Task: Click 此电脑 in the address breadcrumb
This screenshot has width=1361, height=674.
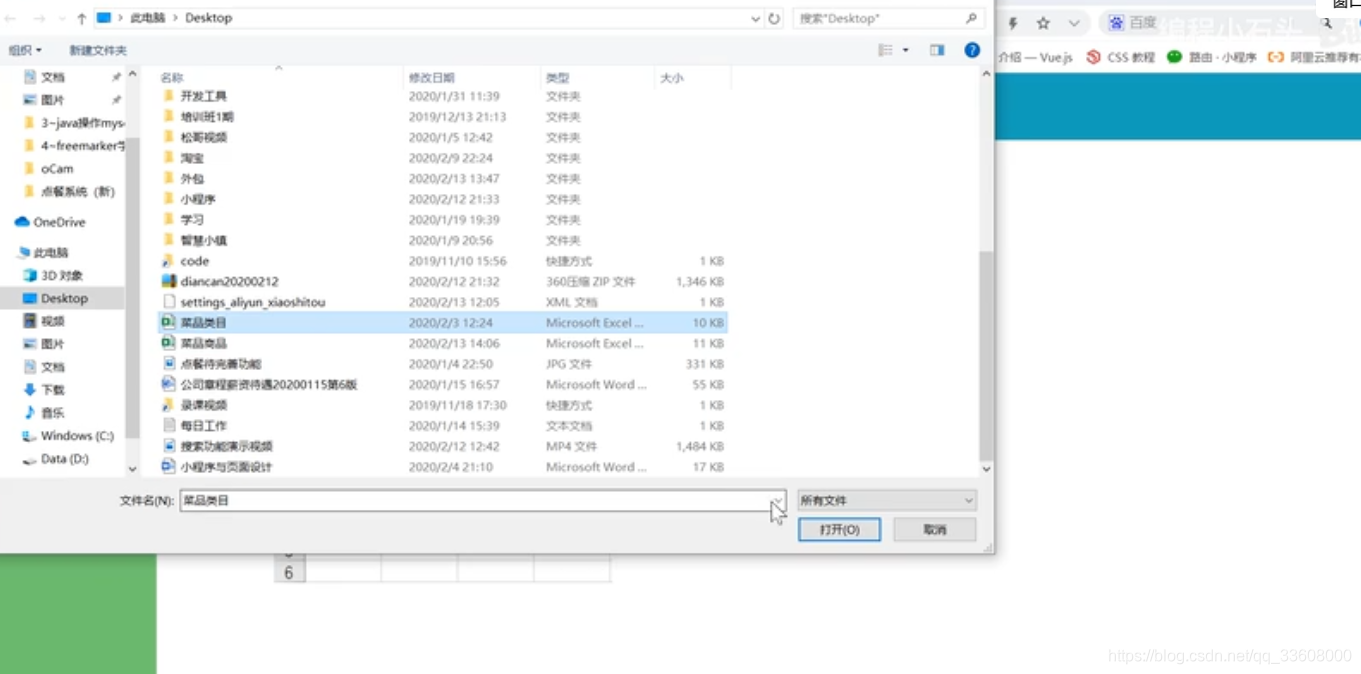Action: [x=147, y=18]
